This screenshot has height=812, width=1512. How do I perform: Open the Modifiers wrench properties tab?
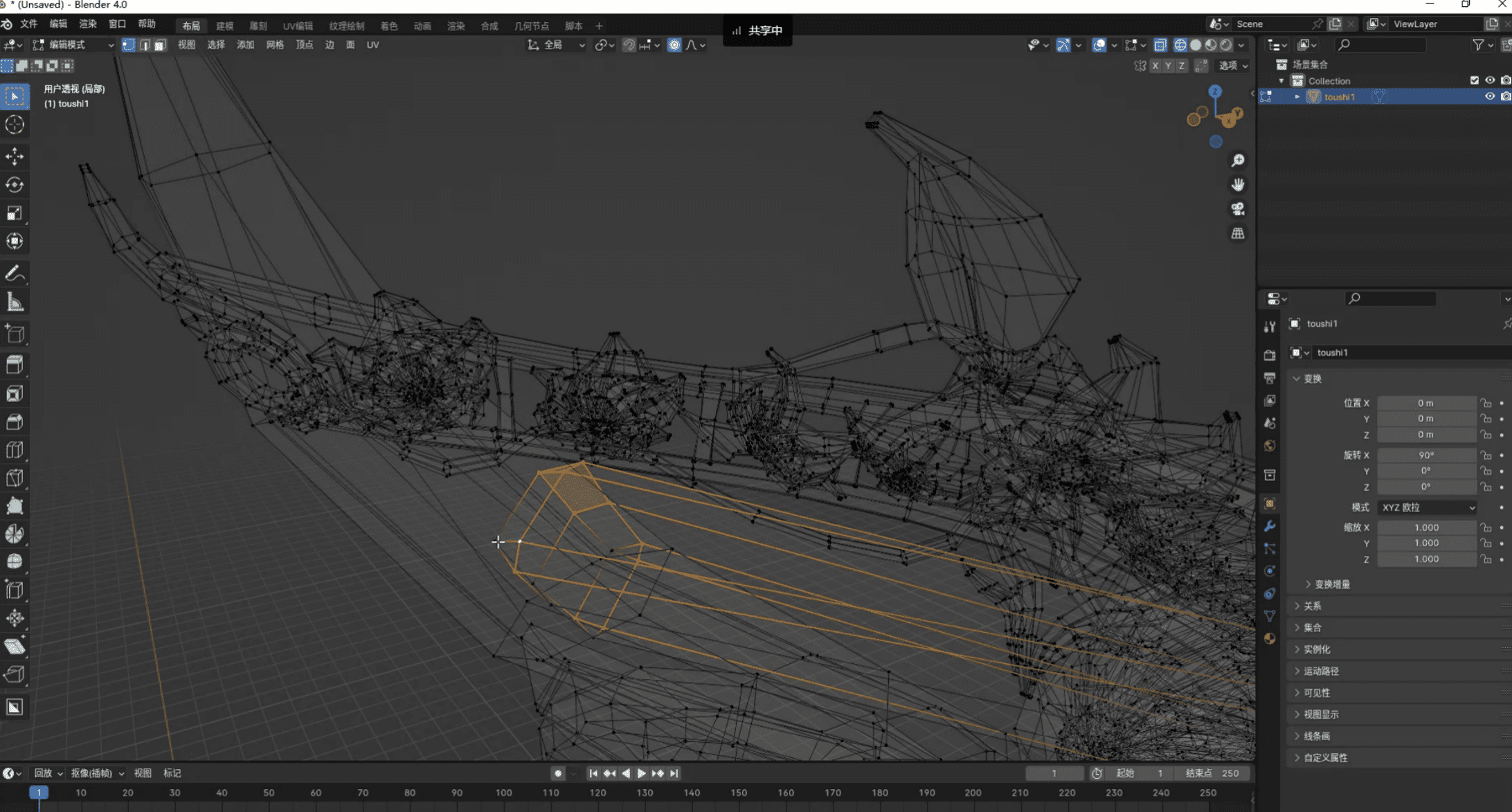click(x=1269, y=526)
